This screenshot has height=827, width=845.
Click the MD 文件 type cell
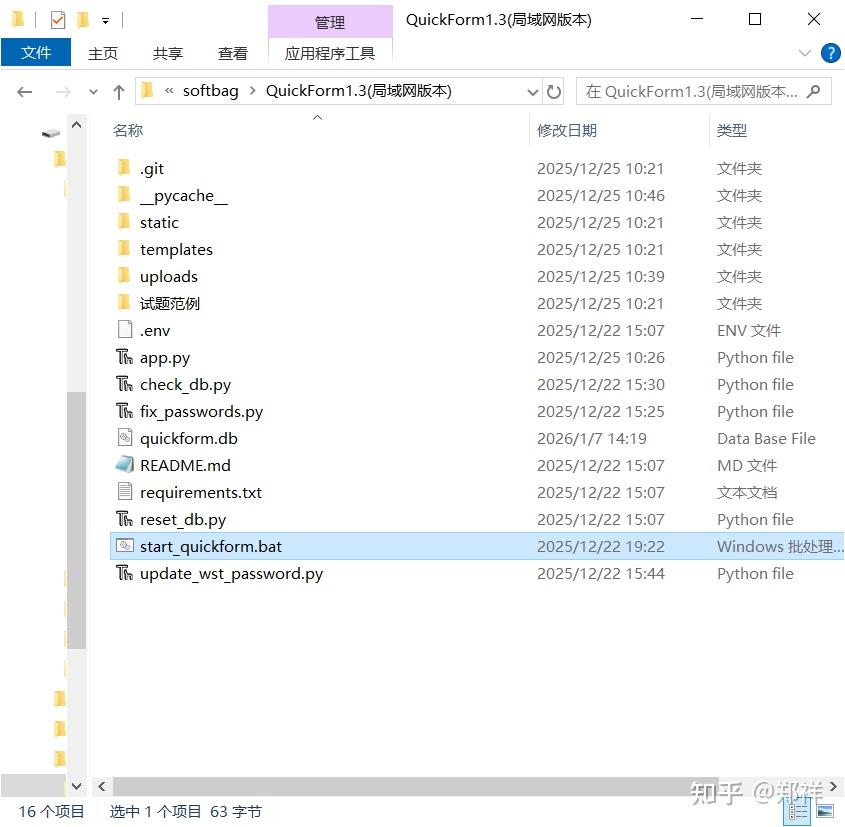(x=746, y=465)
